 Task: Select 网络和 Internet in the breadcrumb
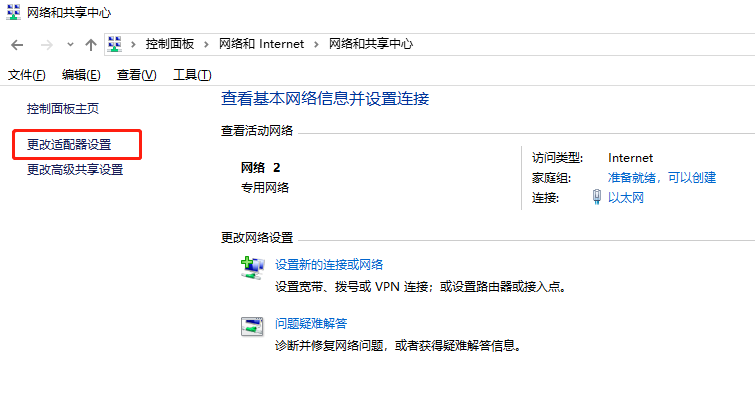coord(261,44)
